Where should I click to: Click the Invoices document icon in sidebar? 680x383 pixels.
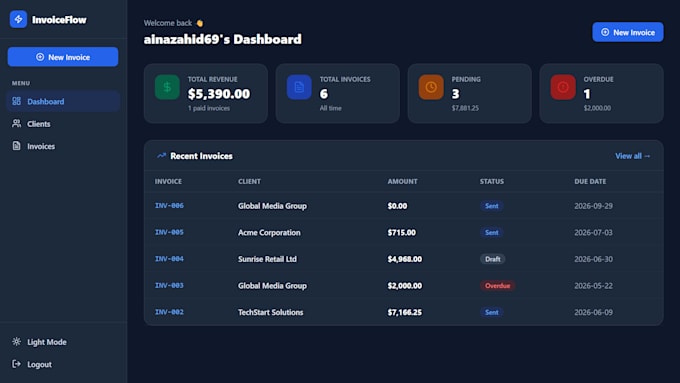click(x=16, y=146)
